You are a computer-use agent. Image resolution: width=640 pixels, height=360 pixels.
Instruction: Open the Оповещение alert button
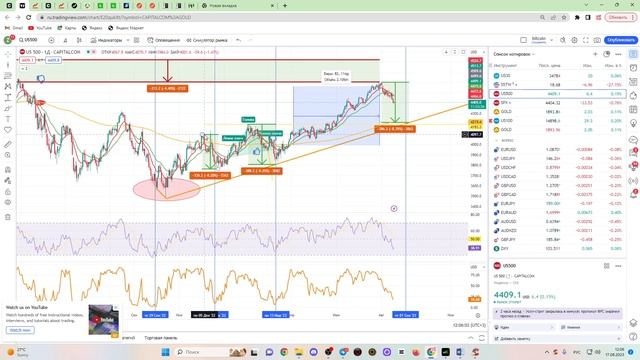(x=164, y=40)
